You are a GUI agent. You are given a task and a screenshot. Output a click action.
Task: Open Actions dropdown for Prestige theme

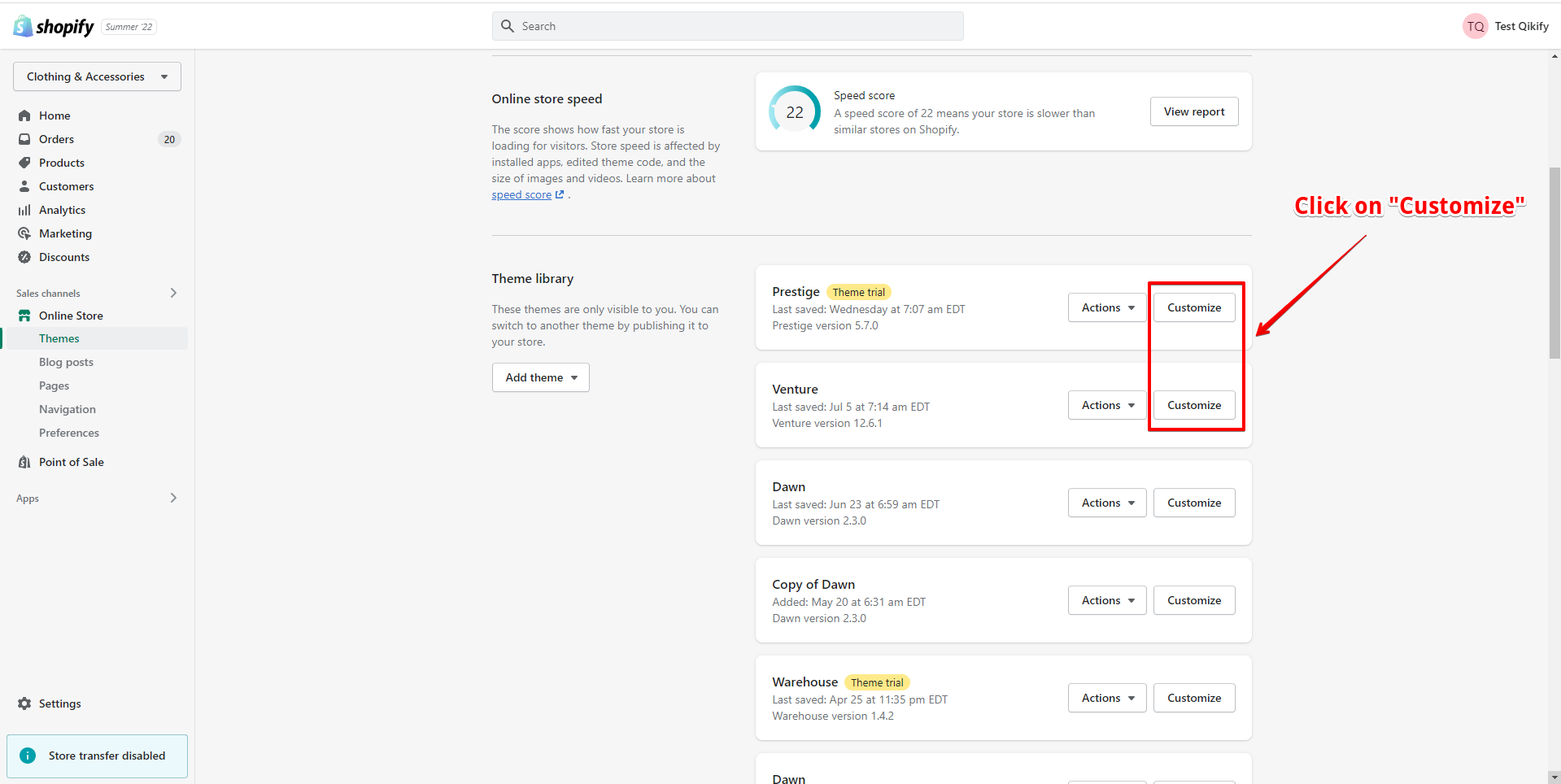pos(1107,307)
